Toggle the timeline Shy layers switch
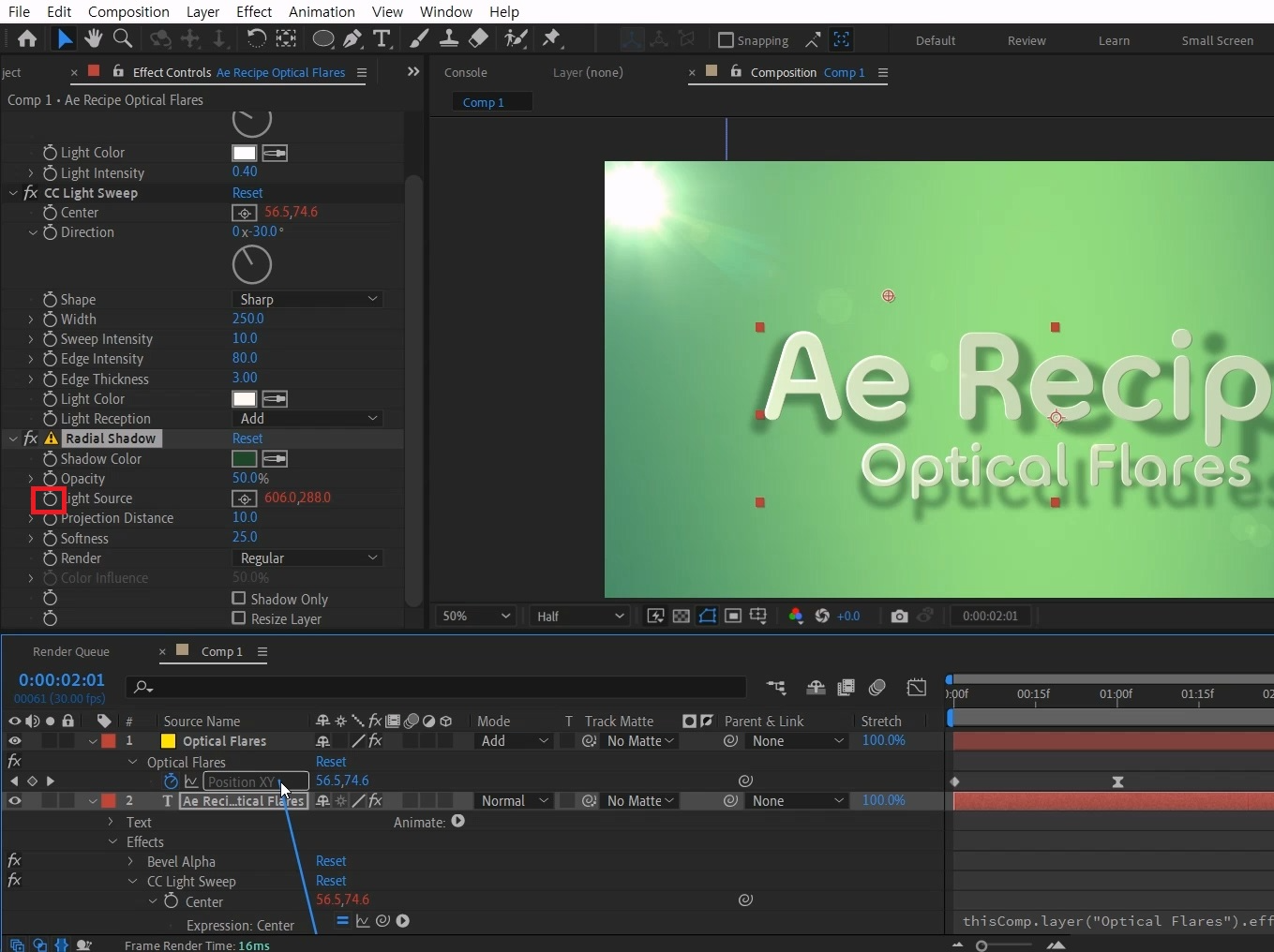The height and width of the screenshot is (952, 1274). (x=816, y=688)
